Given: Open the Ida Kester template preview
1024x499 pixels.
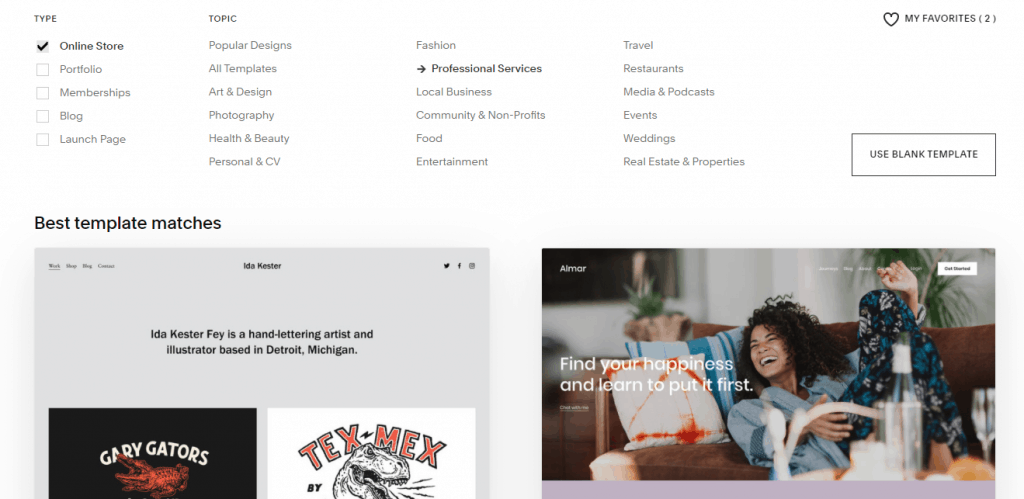Looking at the screenshot, I should (262, 373).
